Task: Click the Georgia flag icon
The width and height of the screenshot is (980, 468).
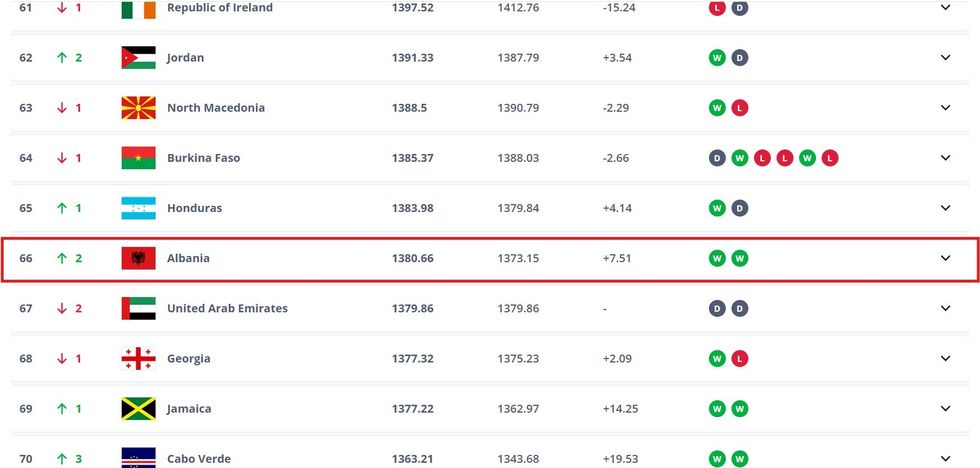Action: (138, 358)
